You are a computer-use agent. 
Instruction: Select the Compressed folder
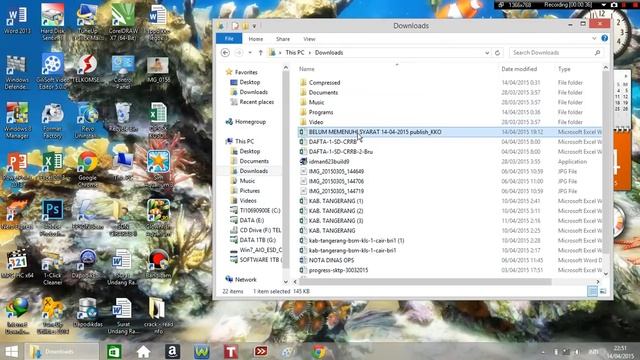pos(324,82)
